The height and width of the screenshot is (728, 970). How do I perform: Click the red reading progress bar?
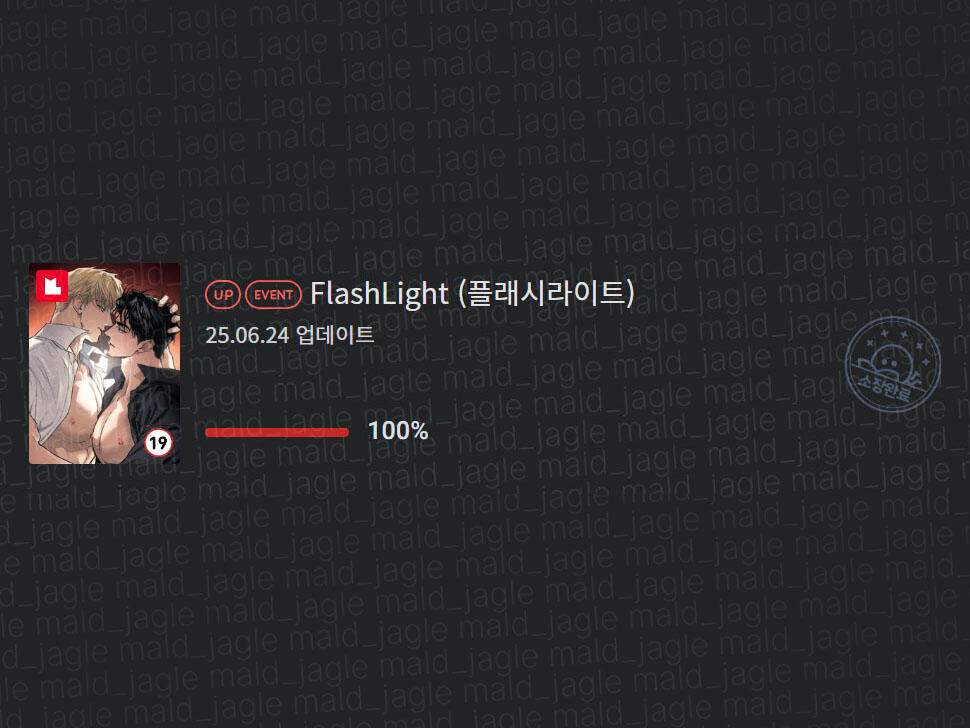277,432
